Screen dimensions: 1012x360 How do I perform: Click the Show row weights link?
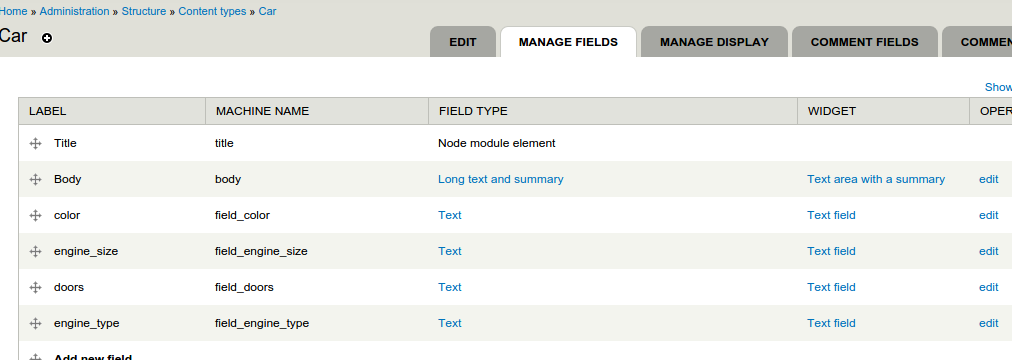coord(998,87)
